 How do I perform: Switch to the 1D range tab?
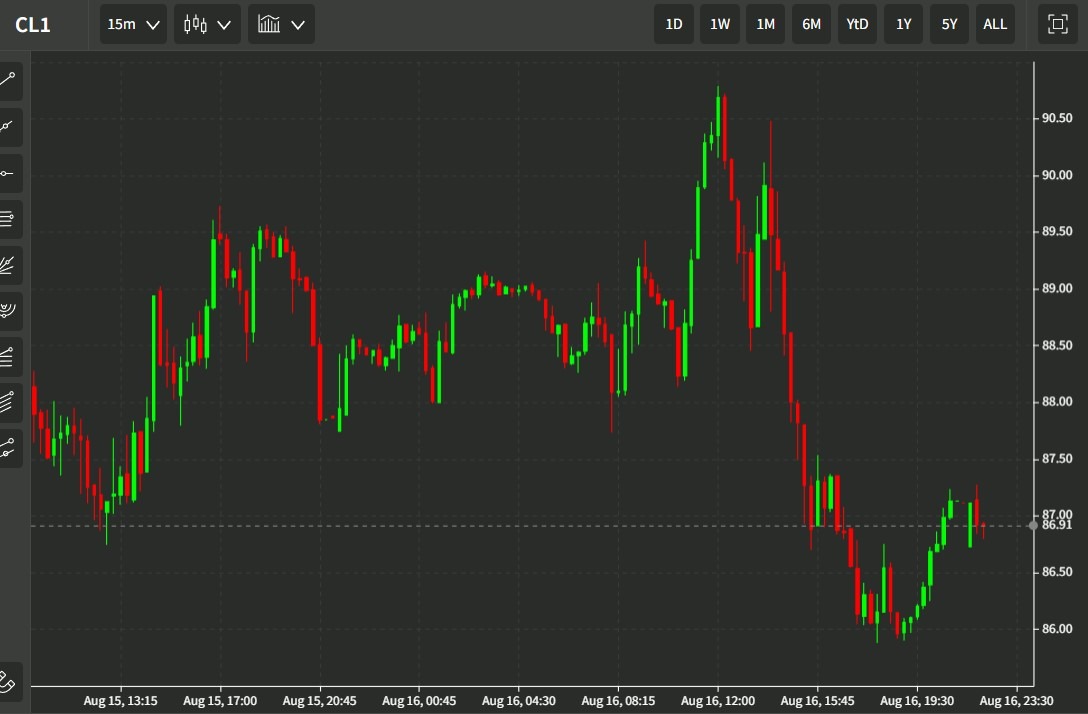click(673, 24)
